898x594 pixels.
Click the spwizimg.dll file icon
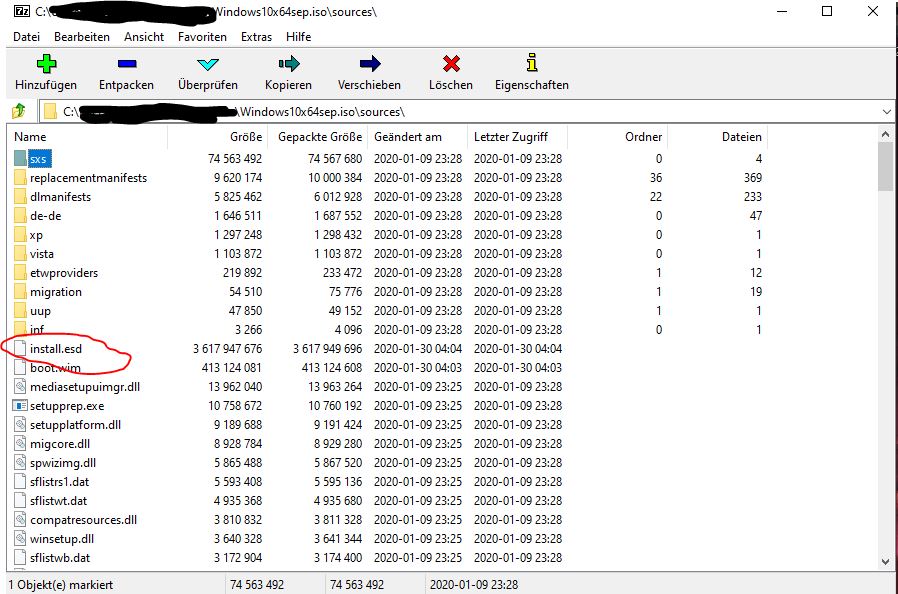pyautogui.click(x=20, y=462)
